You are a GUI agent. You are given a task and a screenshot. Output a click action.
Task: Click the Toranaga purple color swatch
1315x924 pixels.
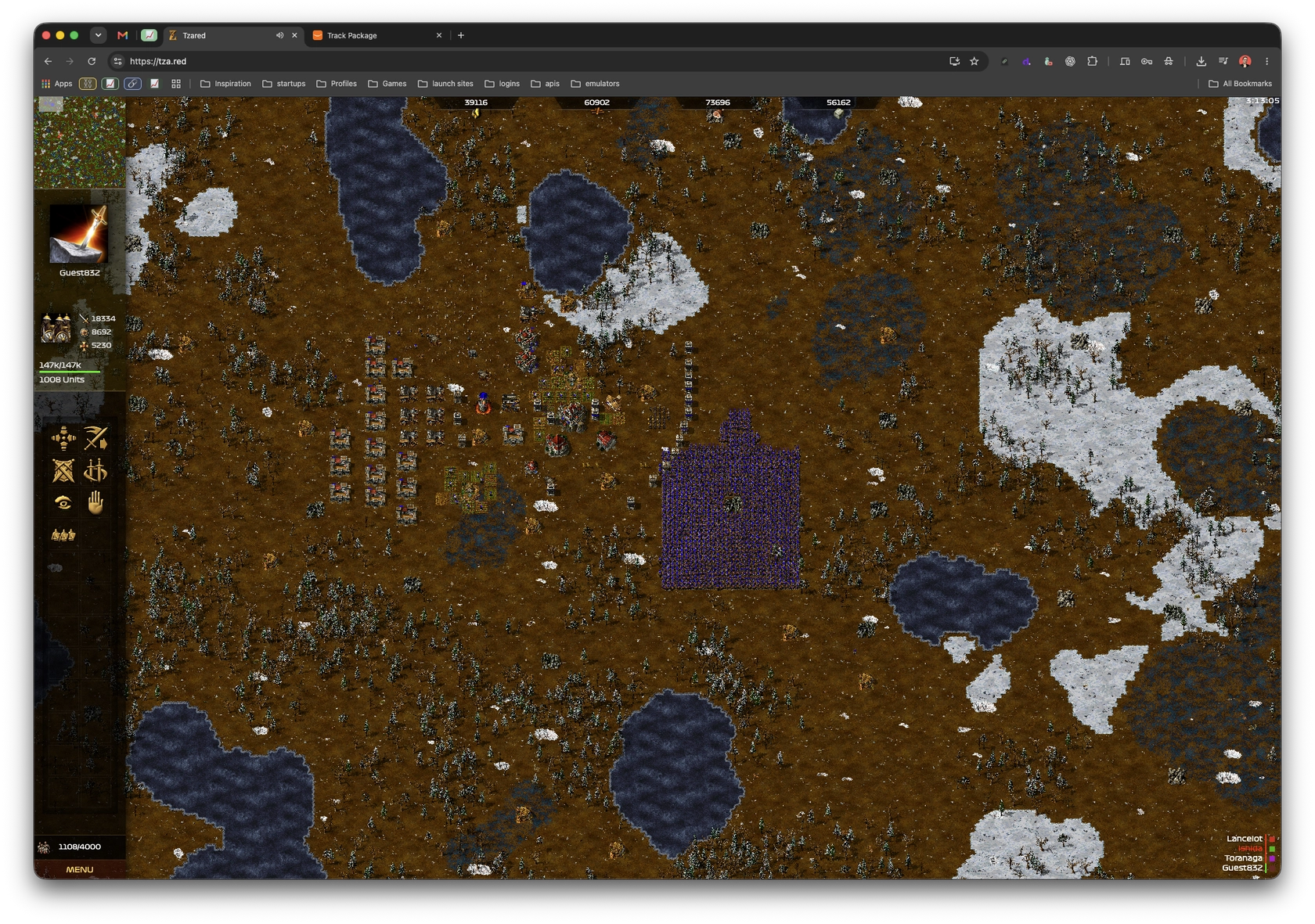[x=1272, y=858]
